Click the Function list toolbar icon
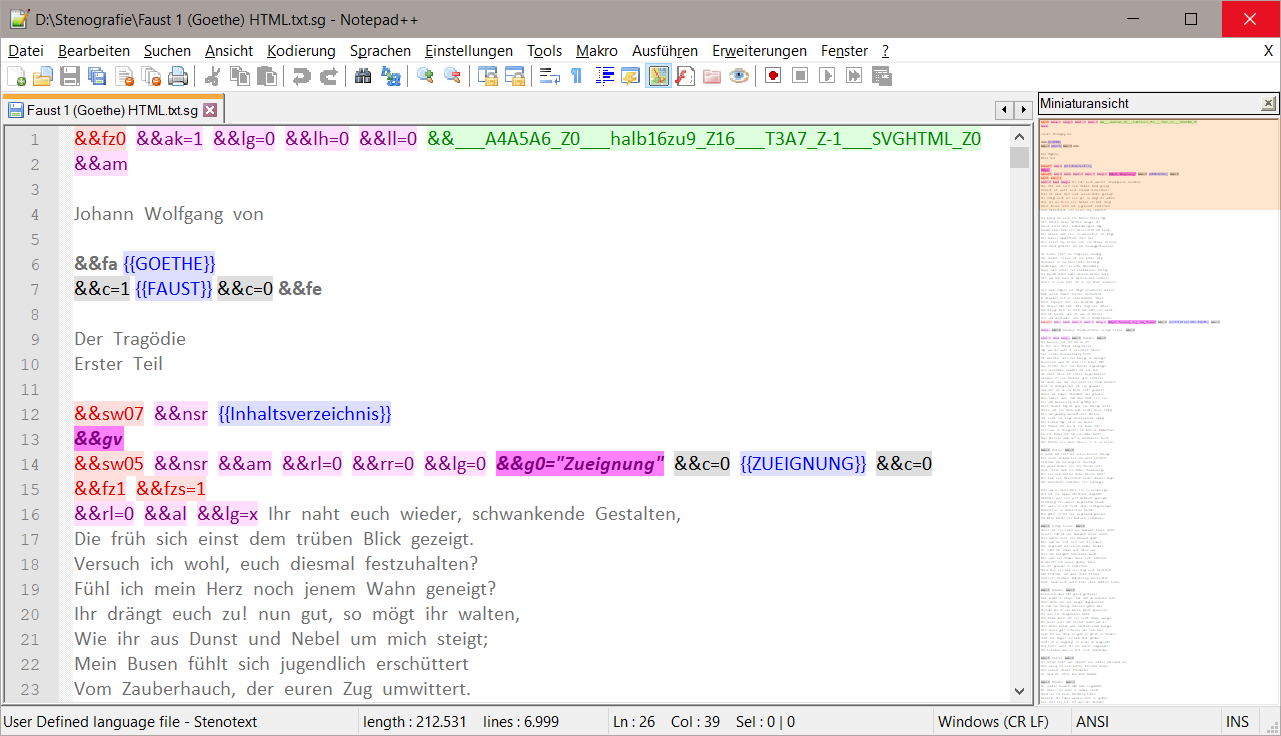This screenshot has width=1281, height=736. click(685, 76)
